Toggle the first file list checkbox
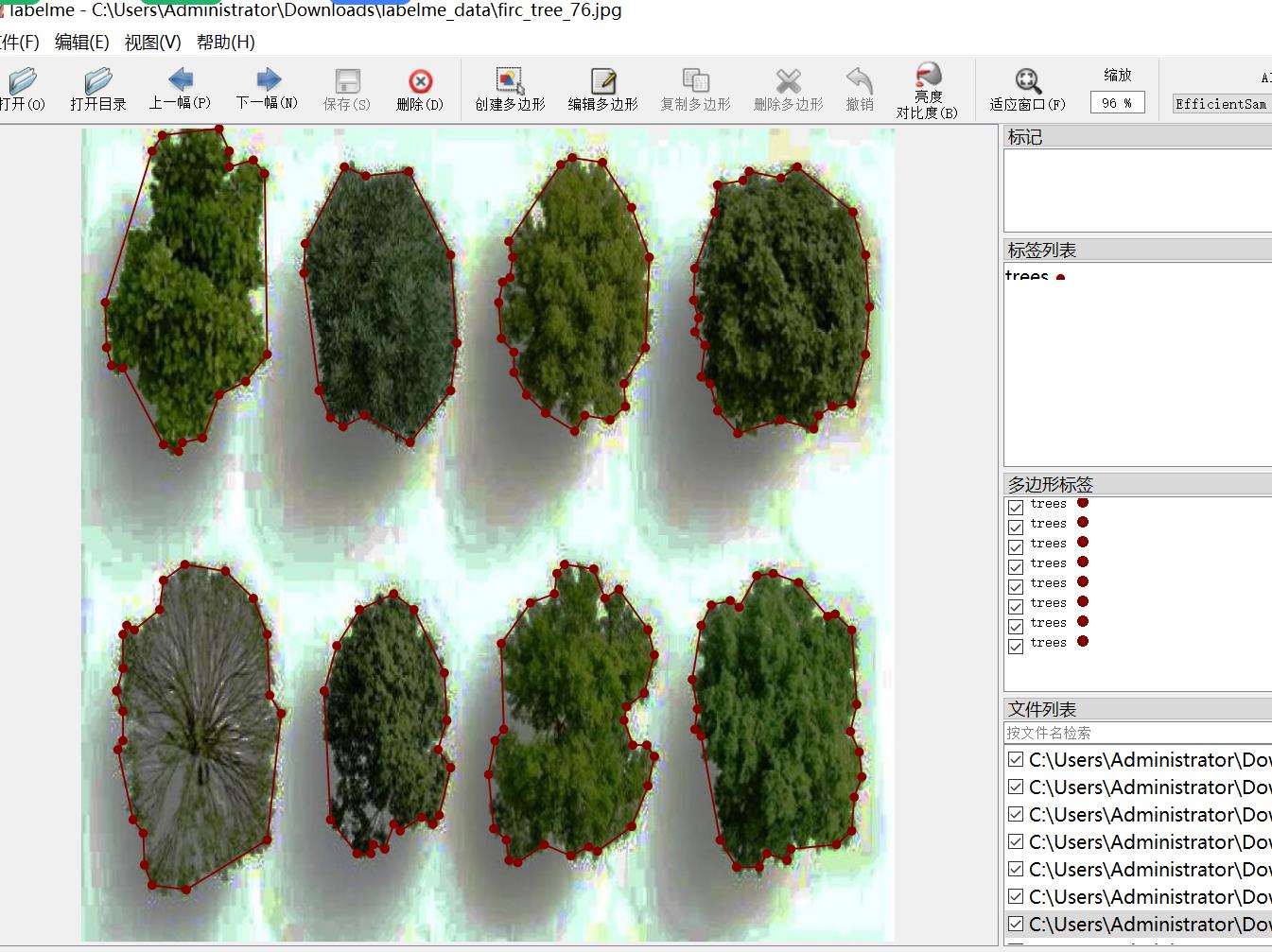The width and height of the screenshot is (1272, 952). pyautogui.click(x=1016, y=759)
